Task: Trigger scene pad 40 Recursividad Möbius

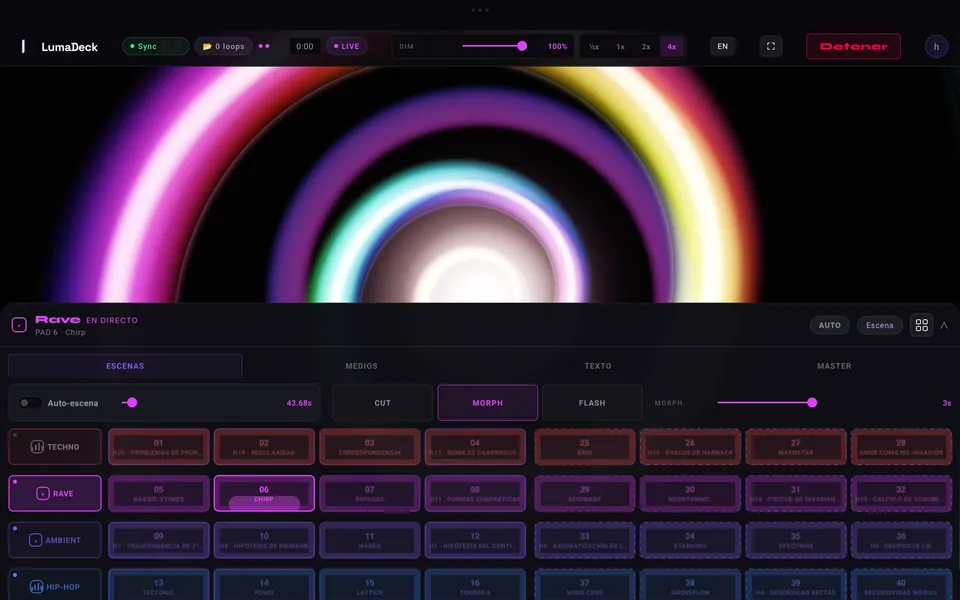Action: (901, 586)
